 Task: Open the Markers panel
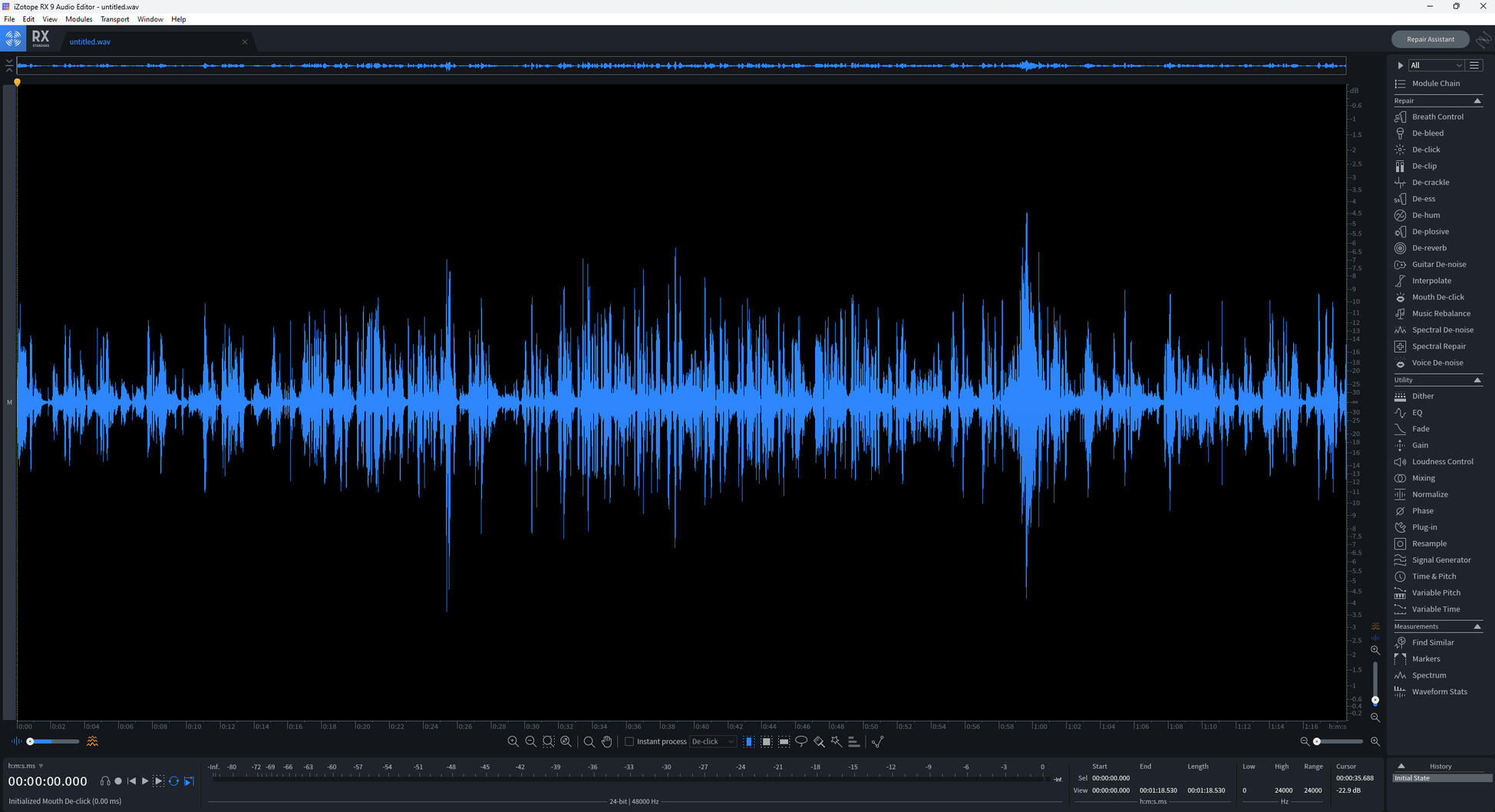[x=1425, y=659]
